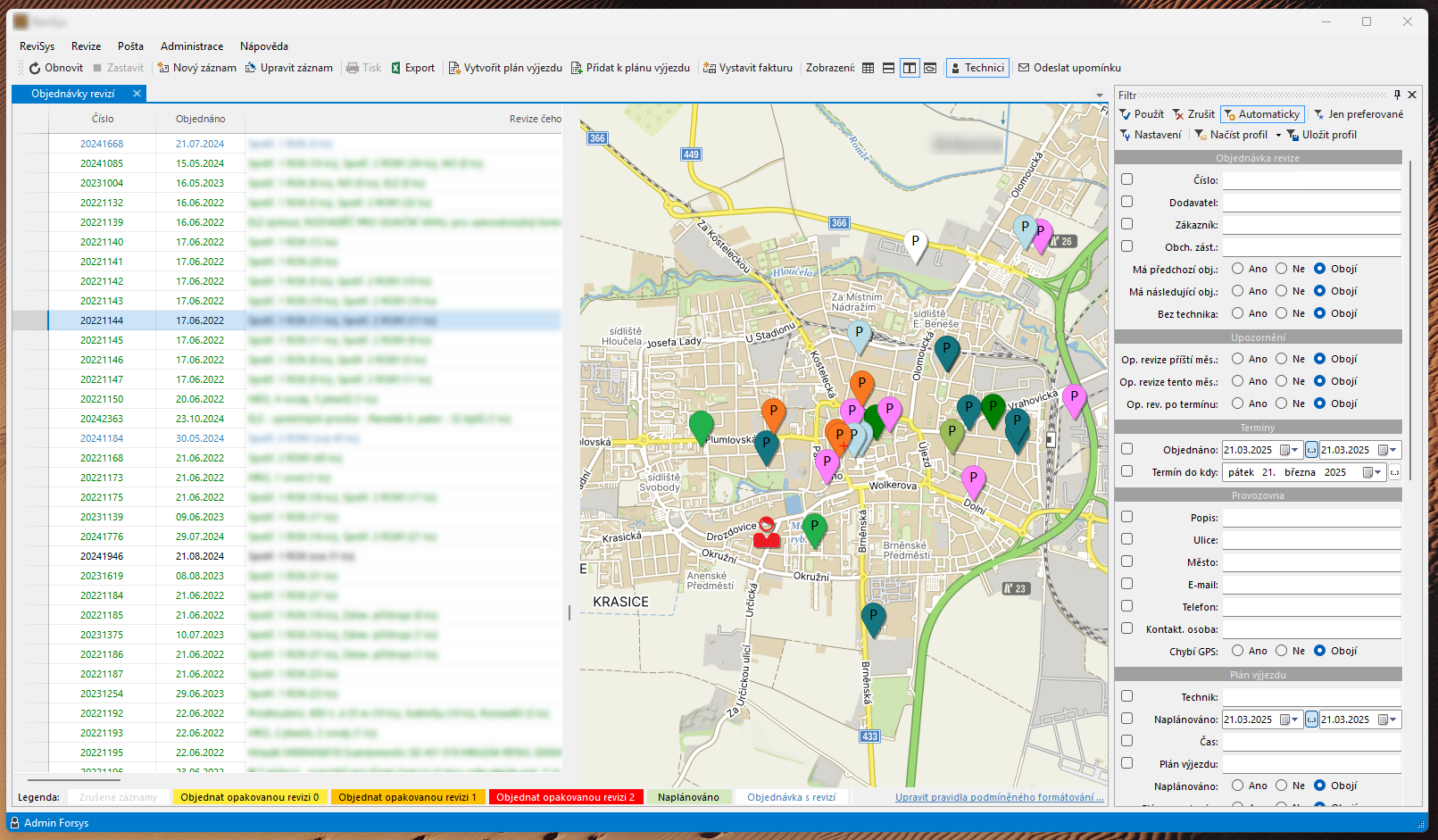Expand the Načíst profil dropdown arrow
1438x840 pixels.
pos(1278,135)
